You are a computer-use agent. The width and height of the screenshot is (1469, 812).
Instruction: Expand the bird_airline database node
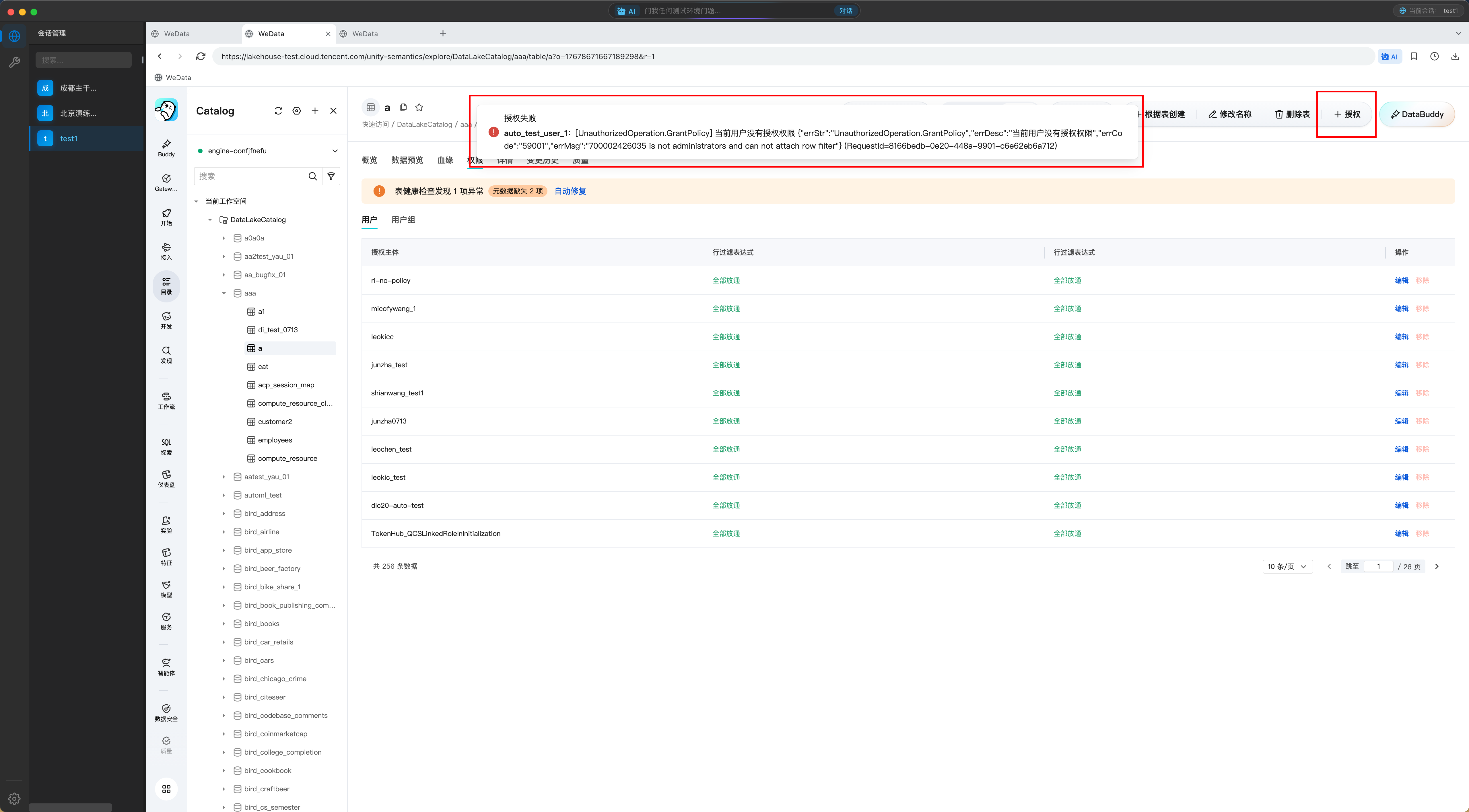click(x=224, y=532)
